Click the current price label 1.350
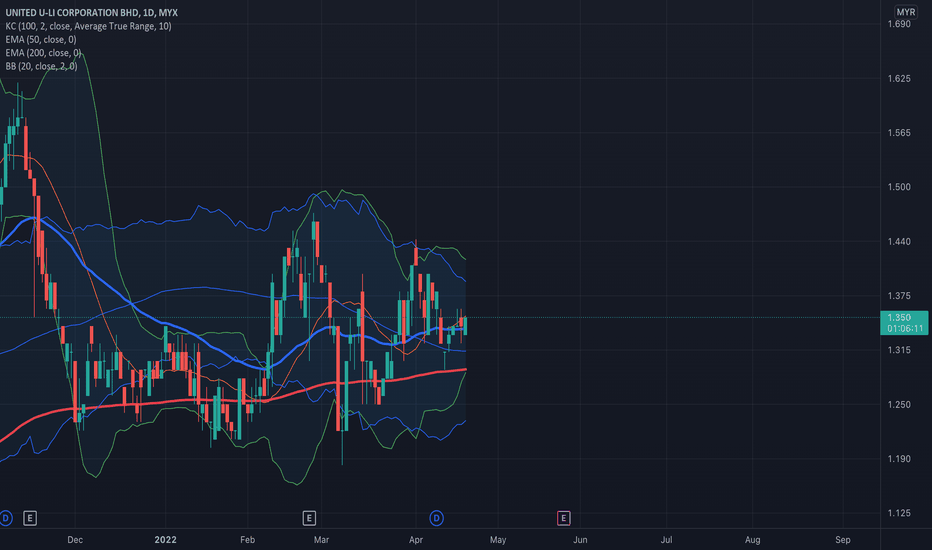The width and height of the screenshot is (932, 550). (x=904, y=323)
